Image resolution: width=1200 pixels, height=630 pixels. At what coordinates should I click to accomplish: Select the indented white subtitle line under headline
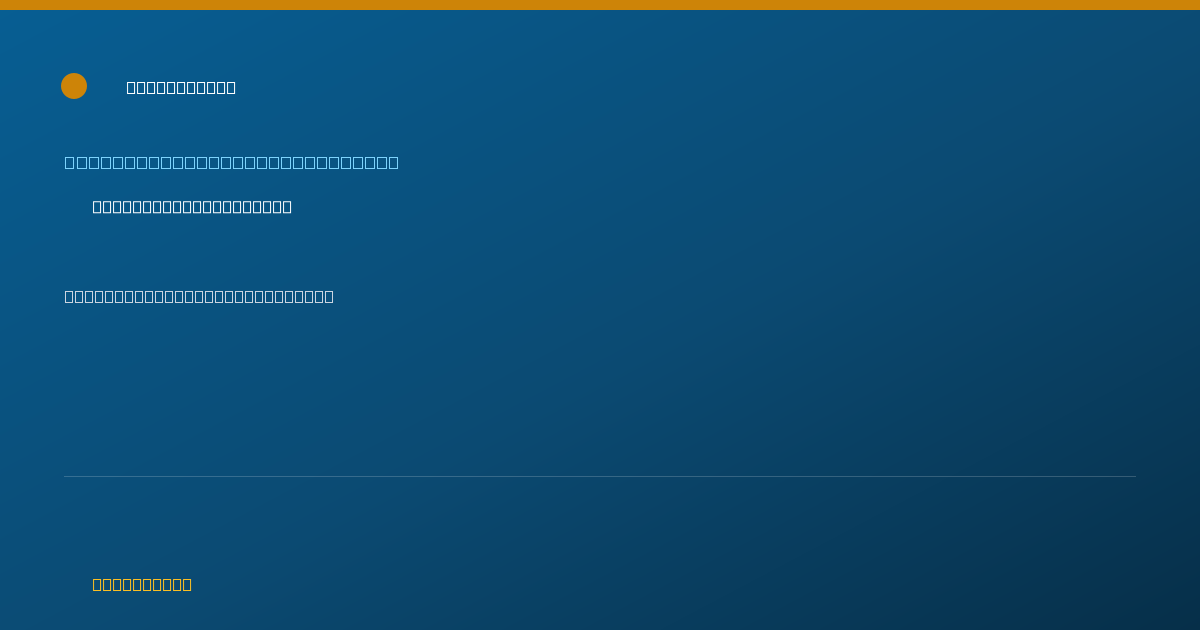click(192, 206)
